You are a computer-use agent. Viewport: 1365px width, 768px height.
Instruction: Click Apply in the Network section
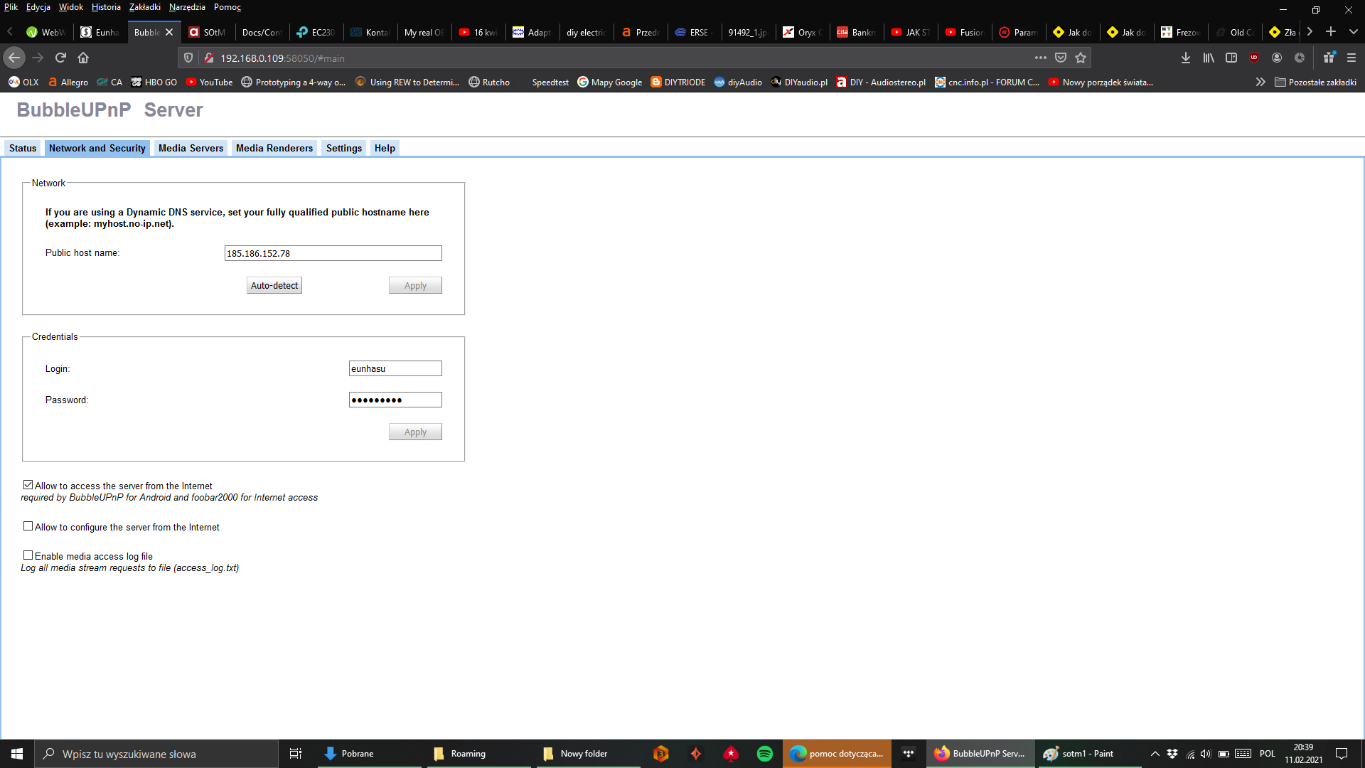[x=415, y=286]
